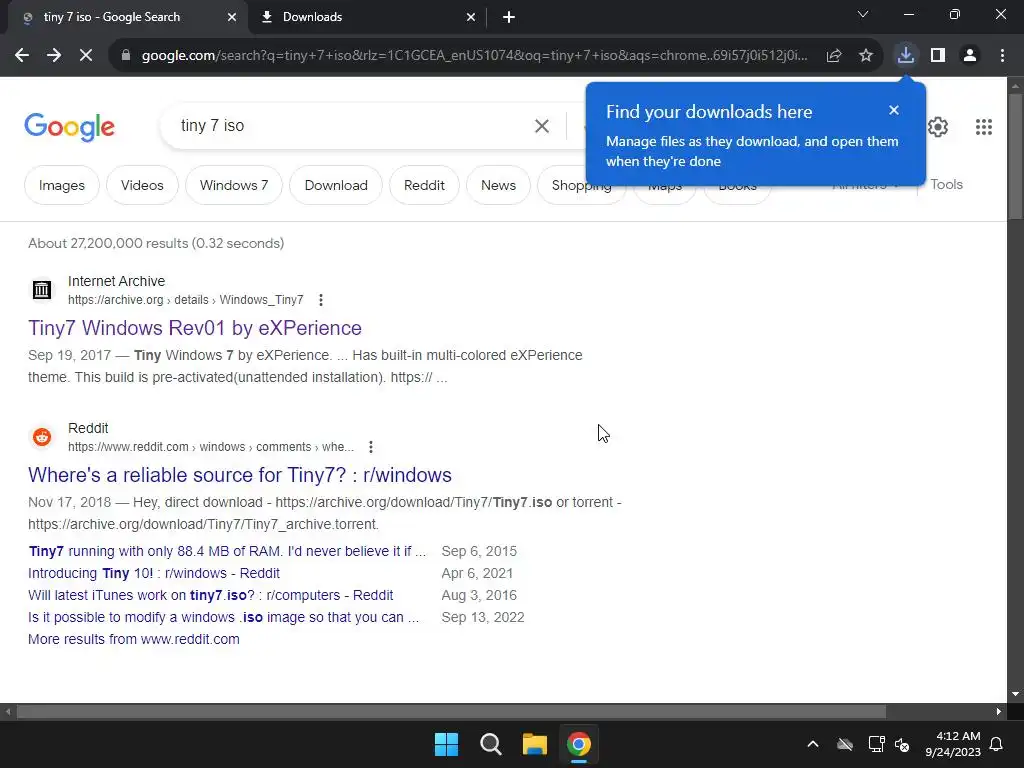
Task: Open the tab search chevron
Action: pyautogui.click(x=863, y=14)
